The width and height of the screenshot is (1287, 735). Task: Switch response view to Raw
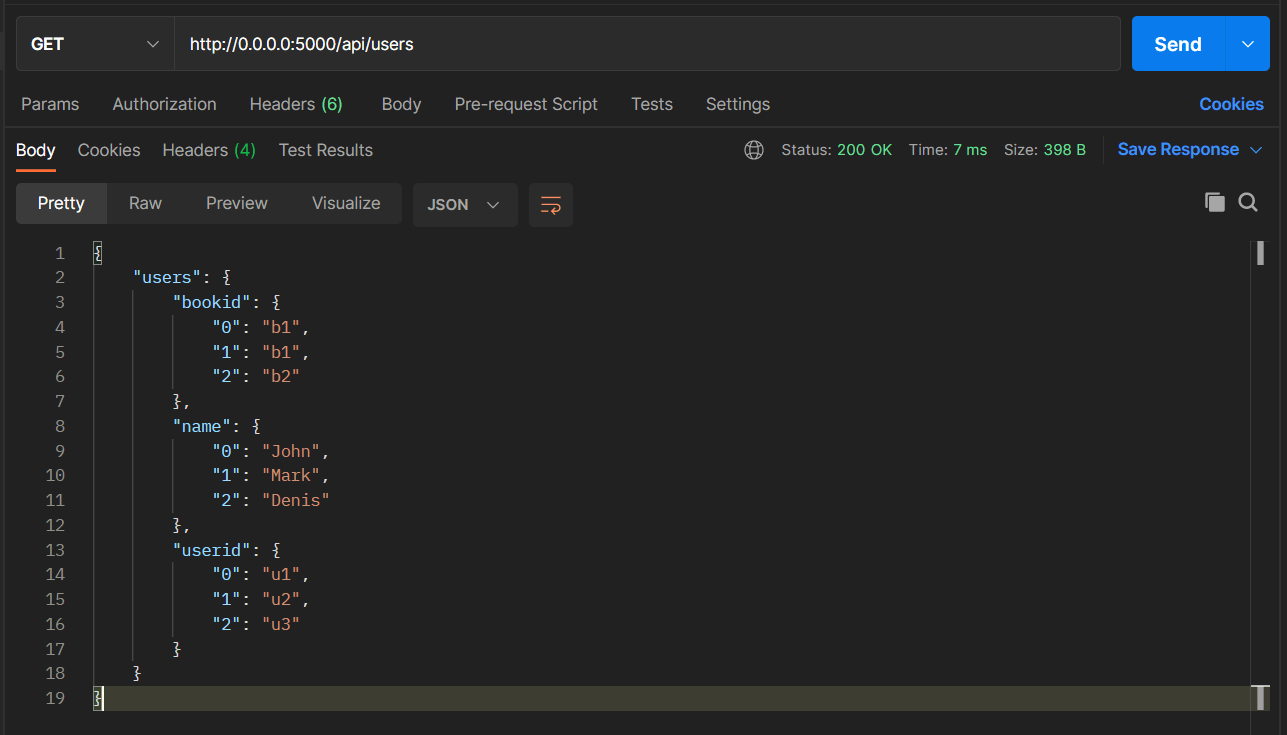(144, 203)
